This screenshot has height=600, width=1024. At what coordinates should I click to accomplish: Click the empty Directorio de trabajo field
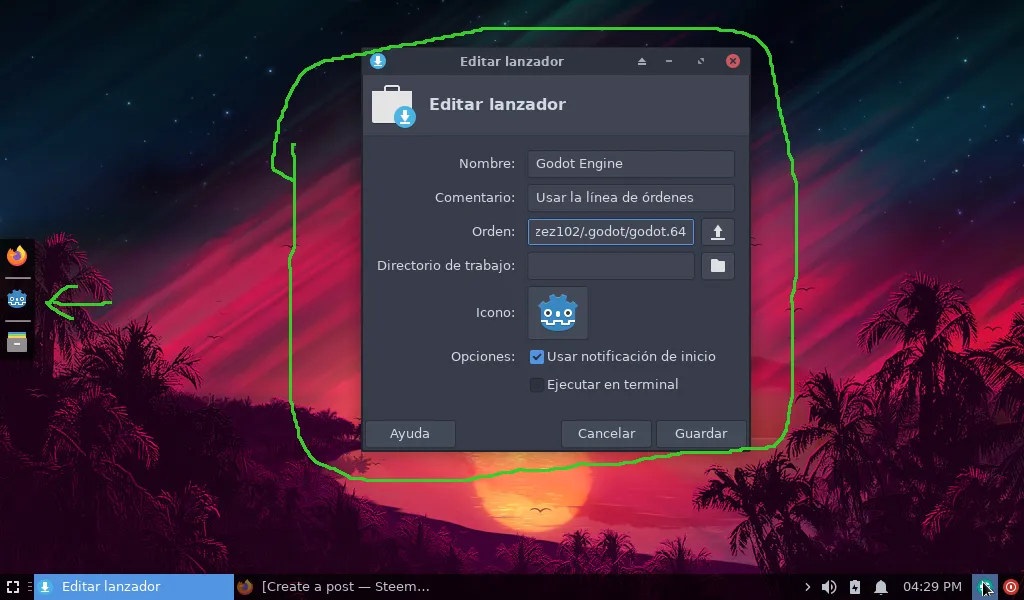(x=611, y=266)
